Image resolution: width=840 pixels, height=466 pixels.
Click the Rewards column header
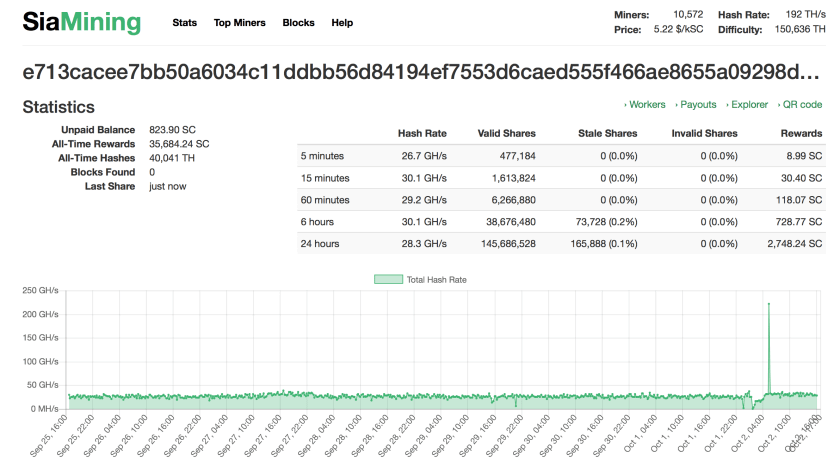pyautogui.click(x=801, y=134)
